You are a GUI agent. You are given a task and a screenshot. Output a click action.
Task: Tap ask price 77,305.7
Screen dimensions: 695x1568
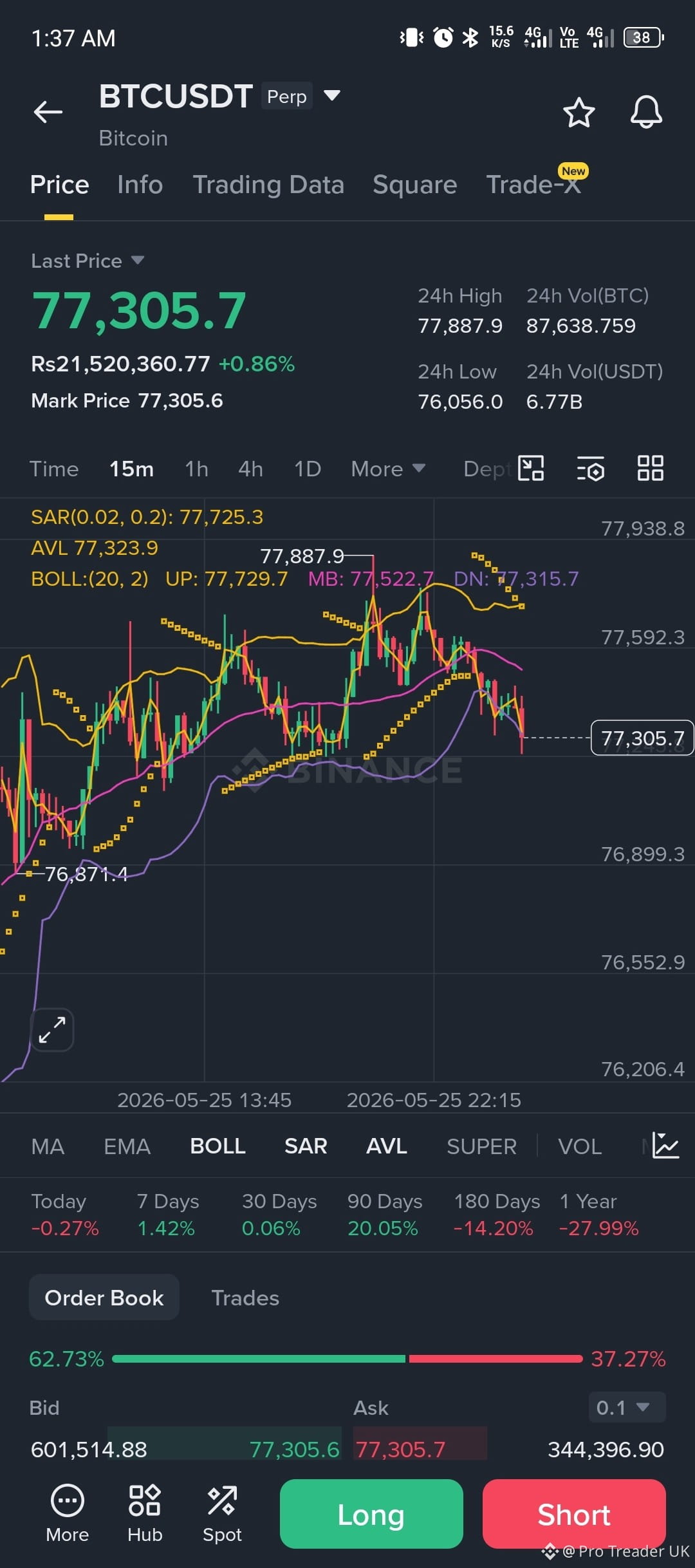(x=400, y=1450)
